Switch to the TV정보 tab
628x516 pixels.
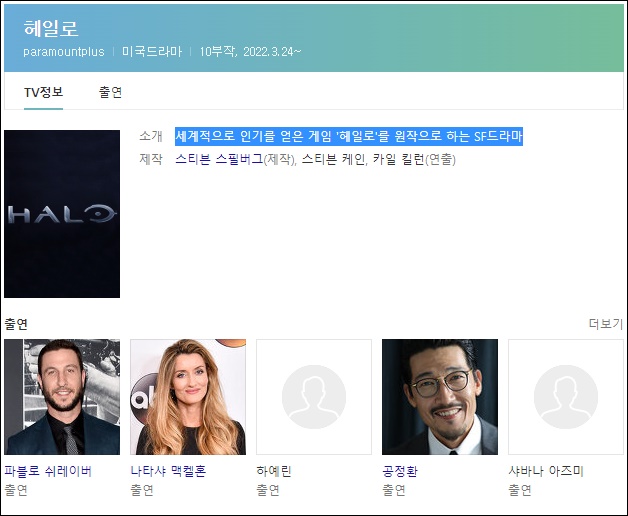click(43, 93)
